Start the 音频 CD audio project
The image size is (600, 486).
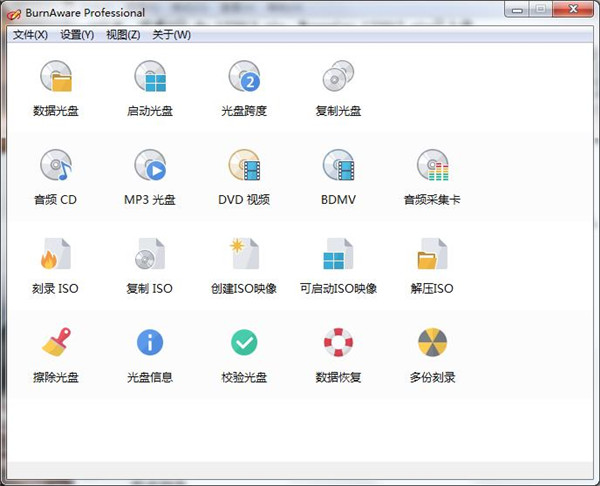pyautogui.click(x=56, y=165)
